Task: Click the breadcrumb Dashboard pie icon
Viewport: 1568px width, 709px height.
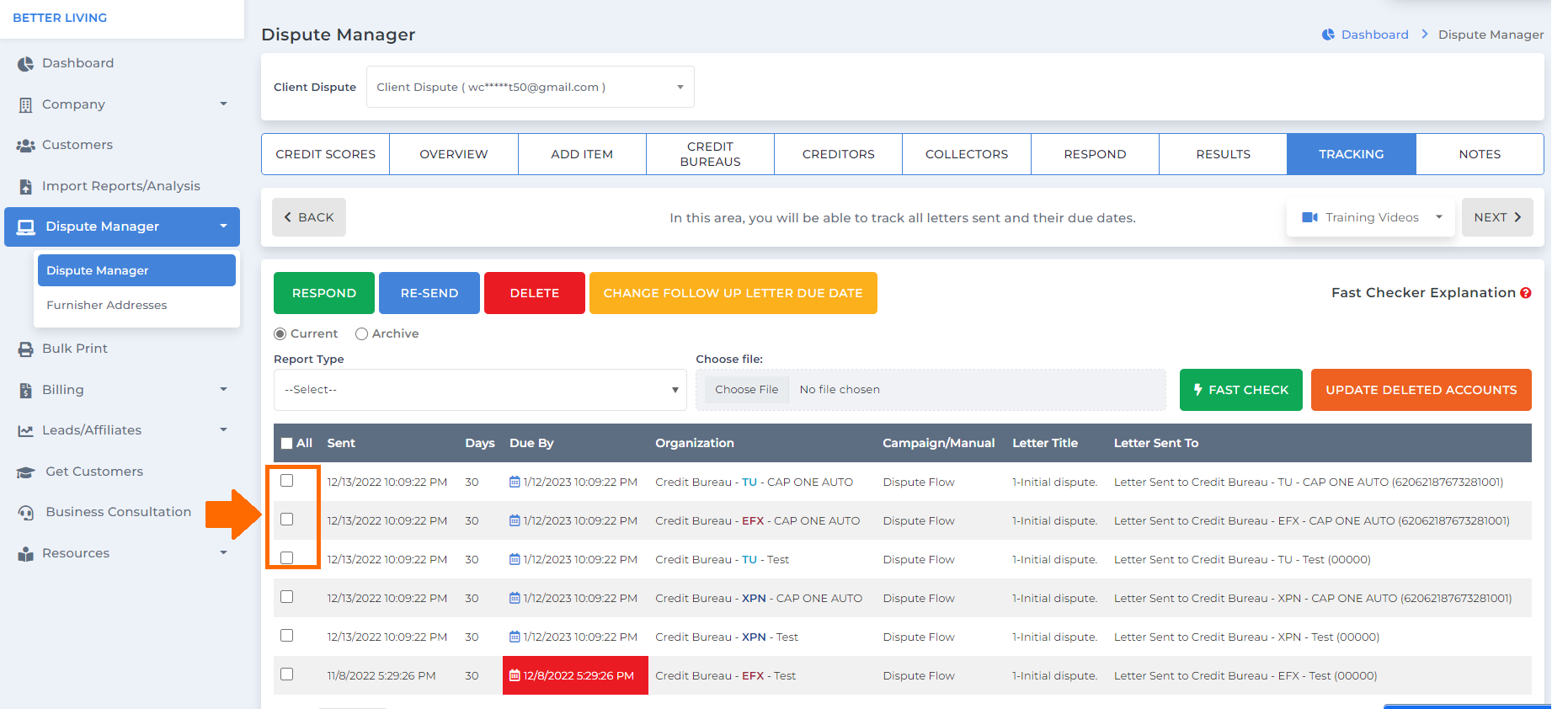Action: pyautogui.click(x=1328, y=35)
